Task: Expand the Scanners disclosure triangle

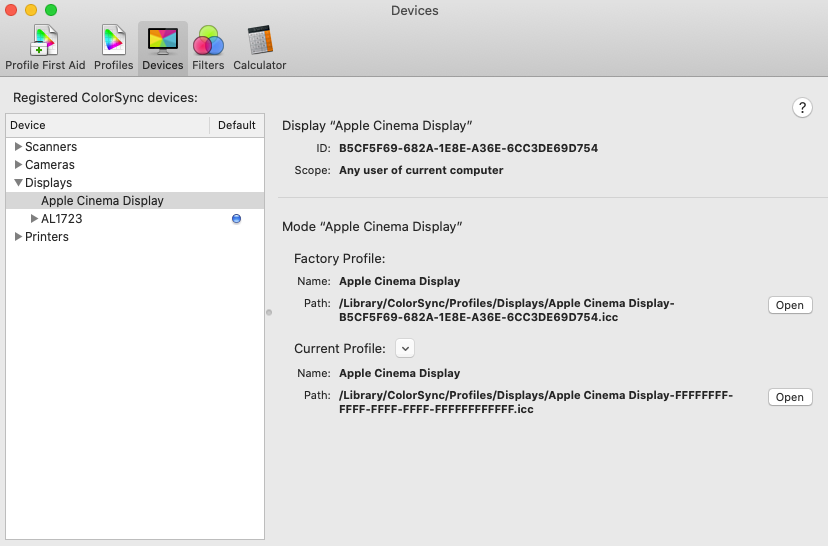Action: click(x=18, y=146)
